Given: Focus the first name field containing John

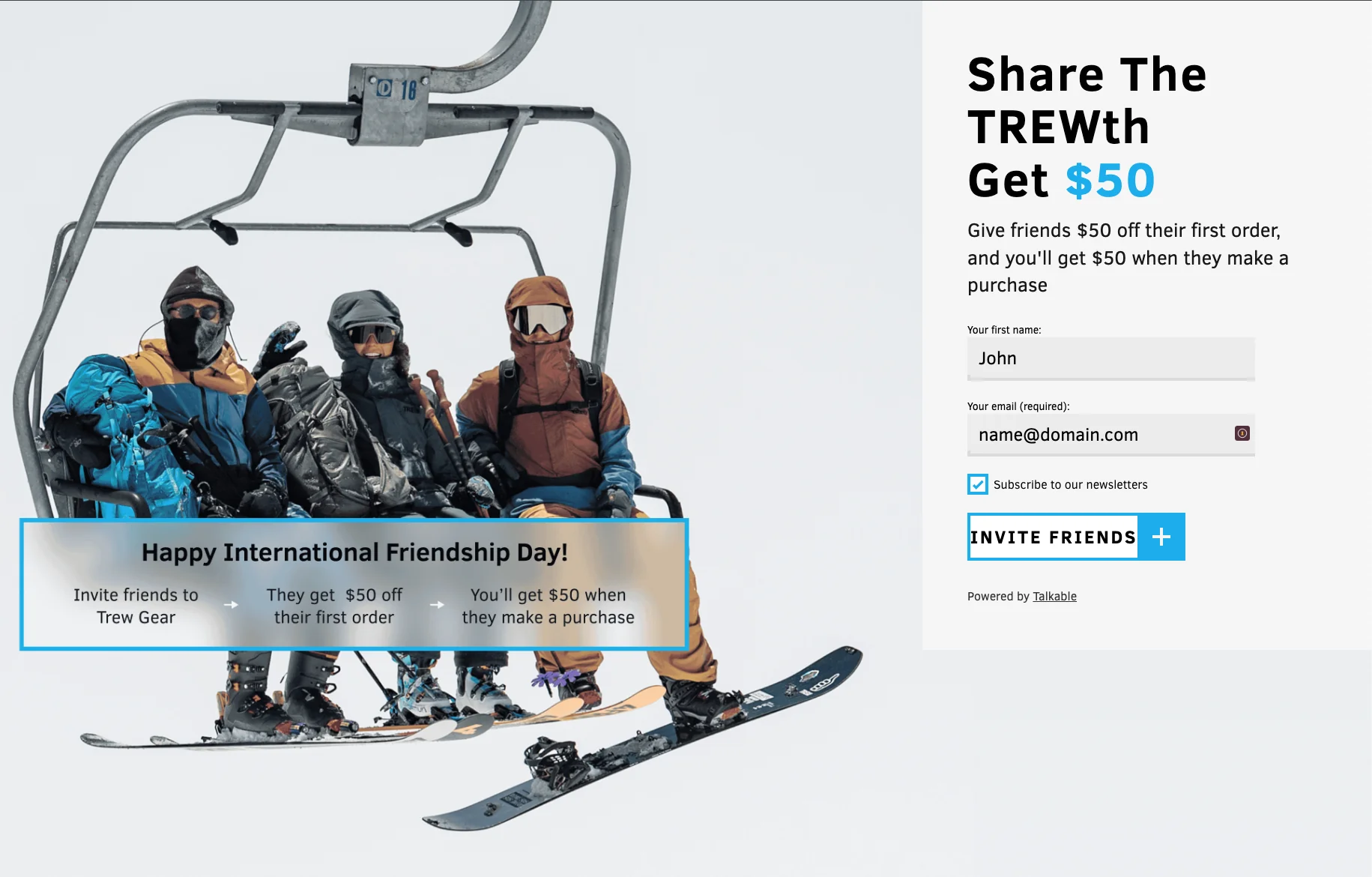Looking at the screenshot, I should click(x=1110, y=358).
